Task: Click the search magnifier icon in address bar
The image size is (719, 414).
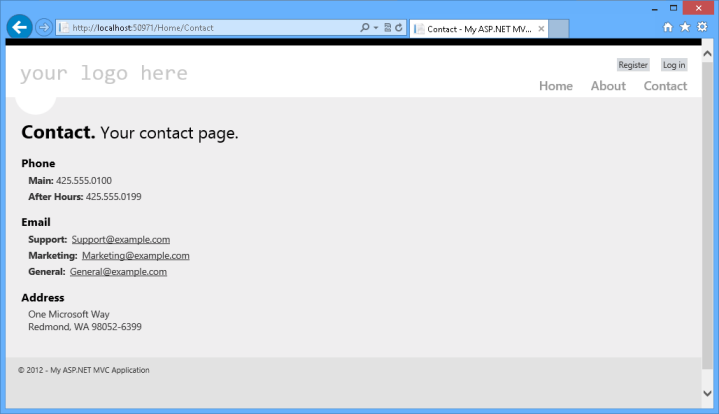Action: [x=365, y=28]
